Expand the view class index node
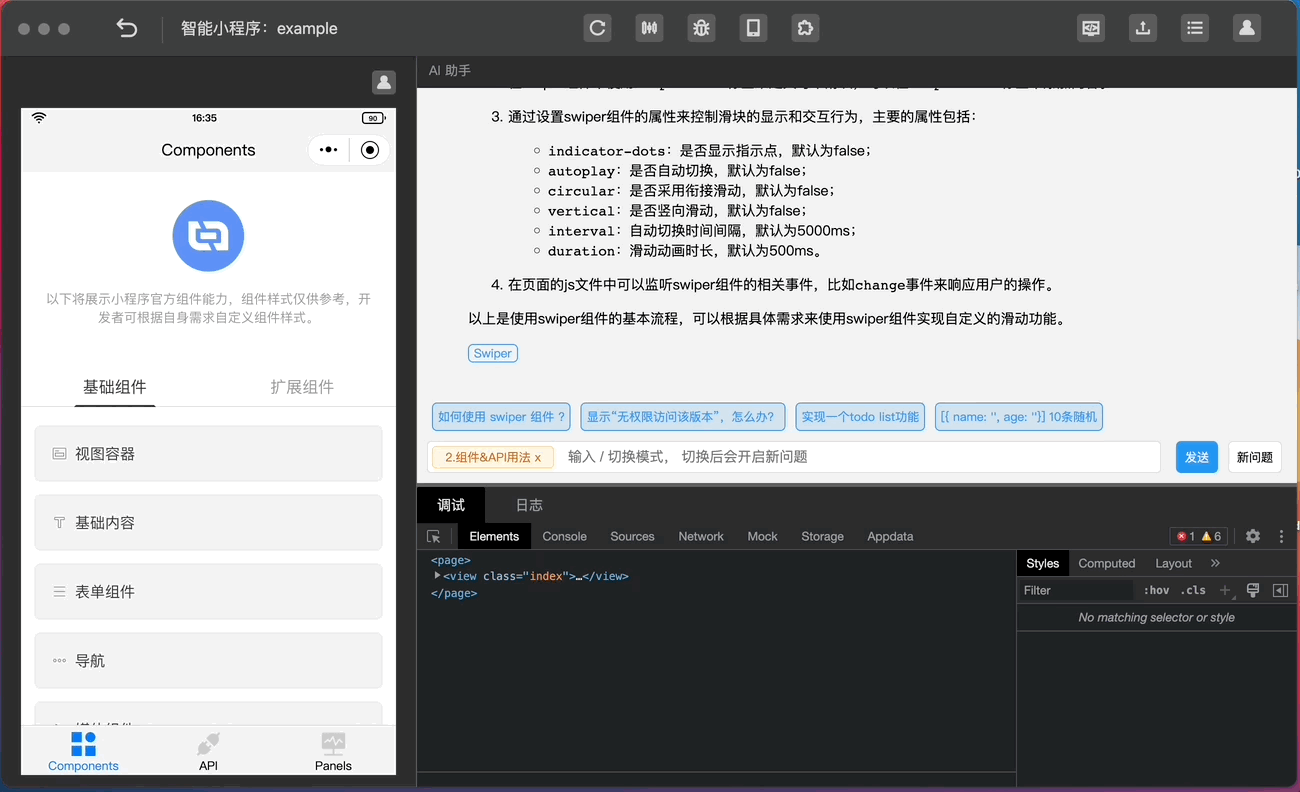Screen dimensions: 1300x792 tap(437, 576)
